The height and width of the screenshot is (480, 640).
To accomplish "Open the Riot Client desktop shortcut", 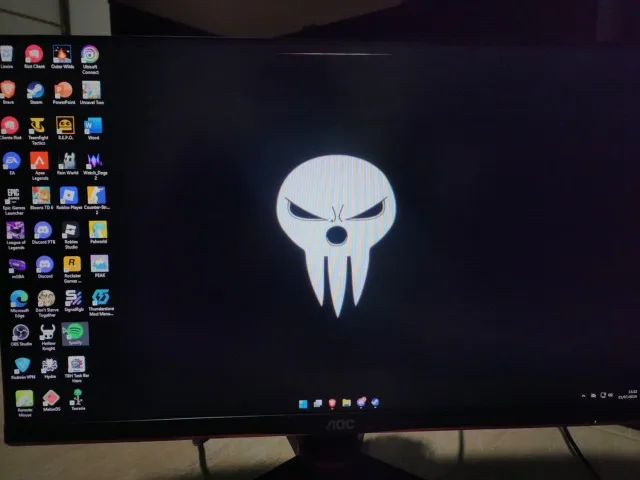I will point(34,57).
